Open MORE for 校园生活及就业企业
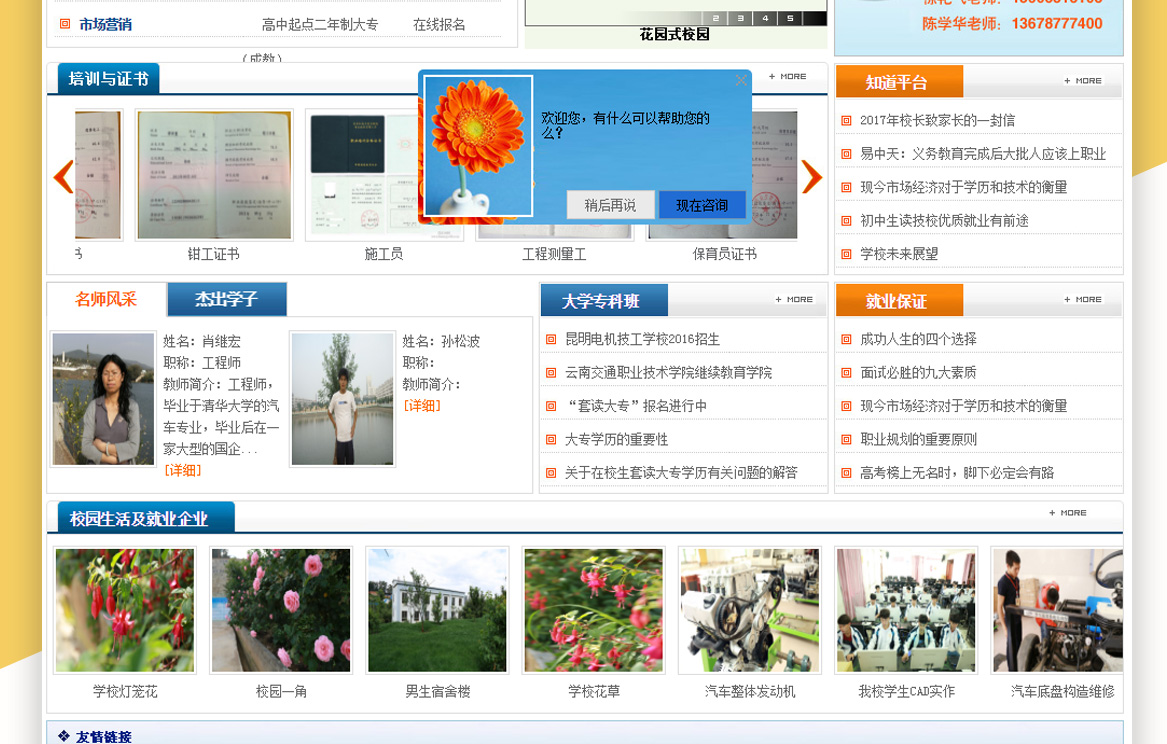The image size is (1167, 744). click(1068, 512)
